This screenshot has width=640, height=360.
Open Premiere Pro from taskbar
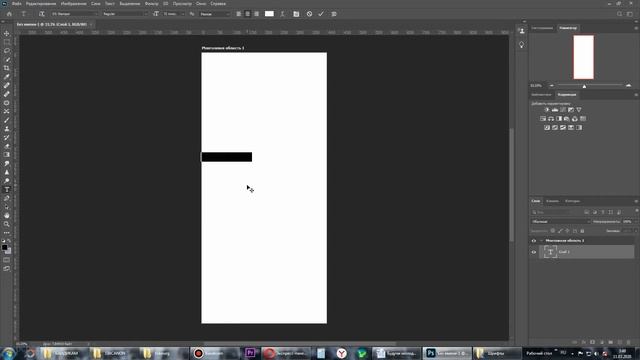(x=250, y=353)
